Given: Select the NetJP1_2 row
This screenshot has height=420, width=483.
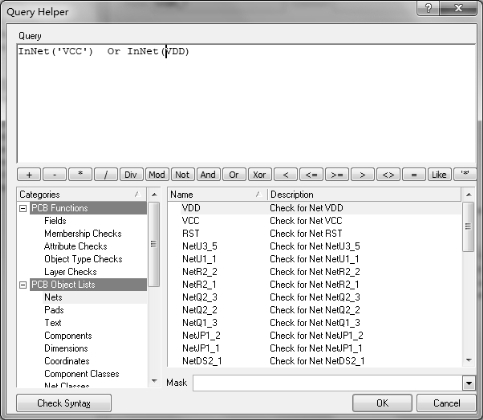Looking at the screenshot, I should tap(314, 336).
